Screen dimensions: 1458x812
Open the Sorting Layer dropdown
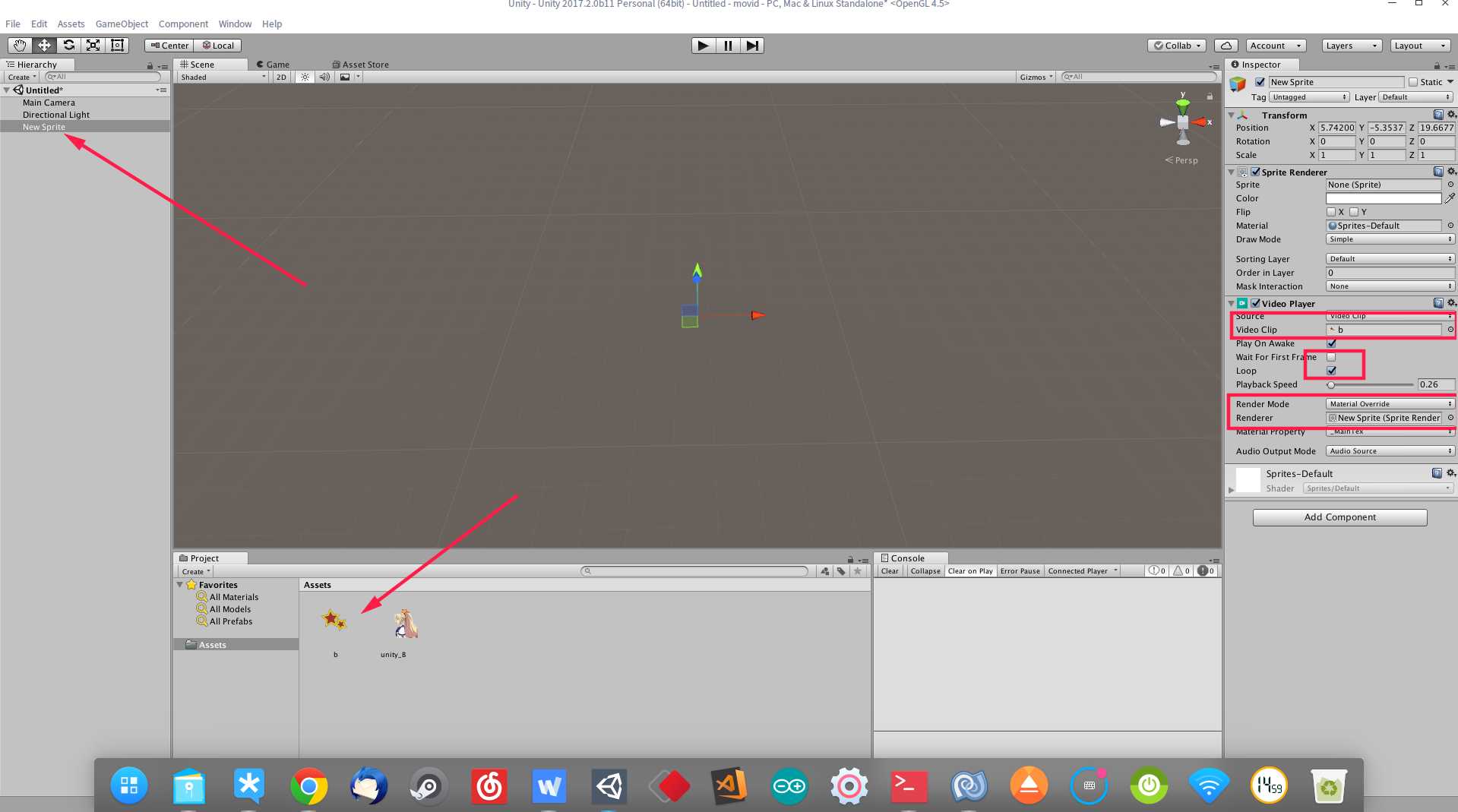pyautogui.click(x=1390, y=259)
